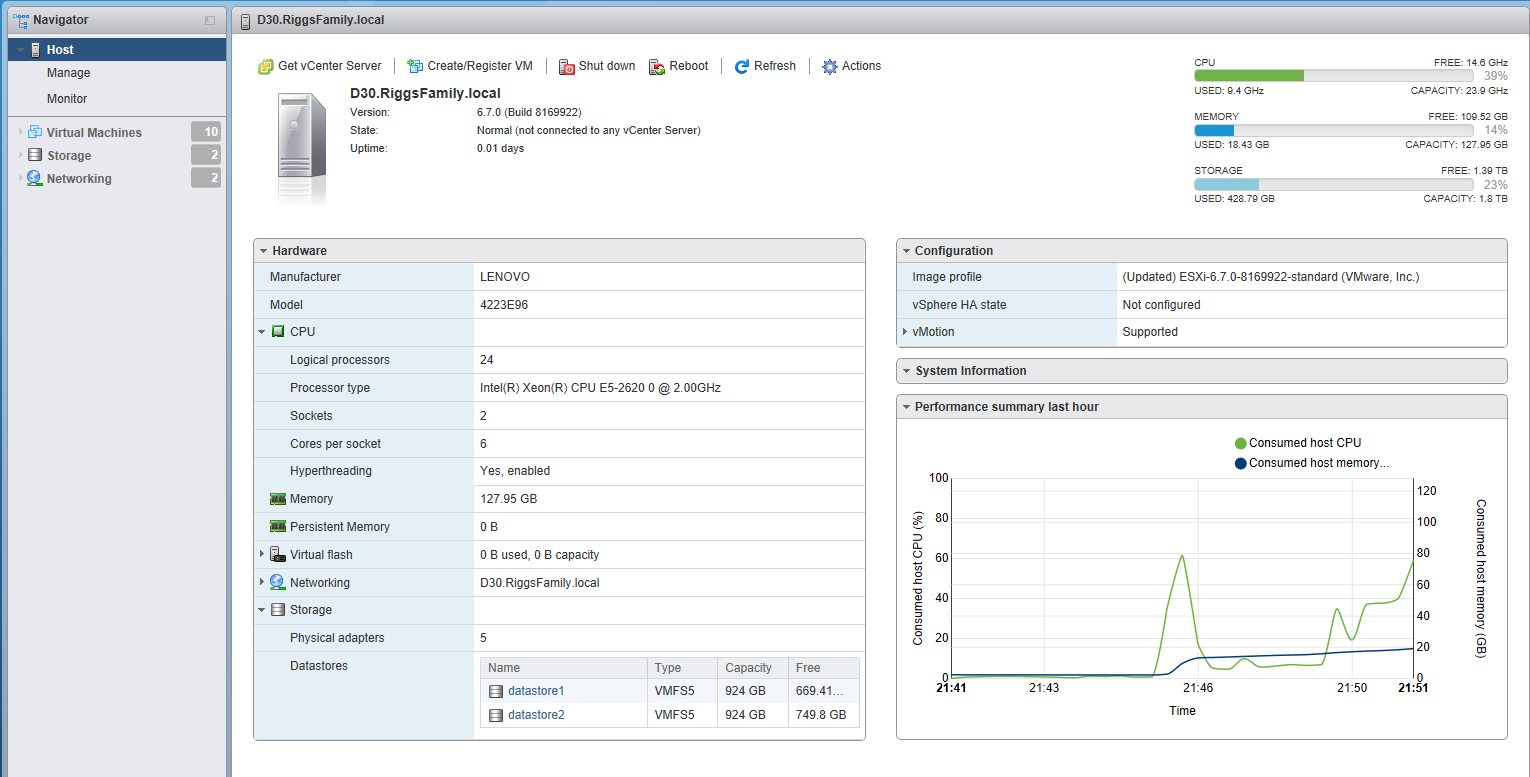This screenshot has height=777, width=1530.
Task: Select Manage under Host
Action: coord(68,73)
